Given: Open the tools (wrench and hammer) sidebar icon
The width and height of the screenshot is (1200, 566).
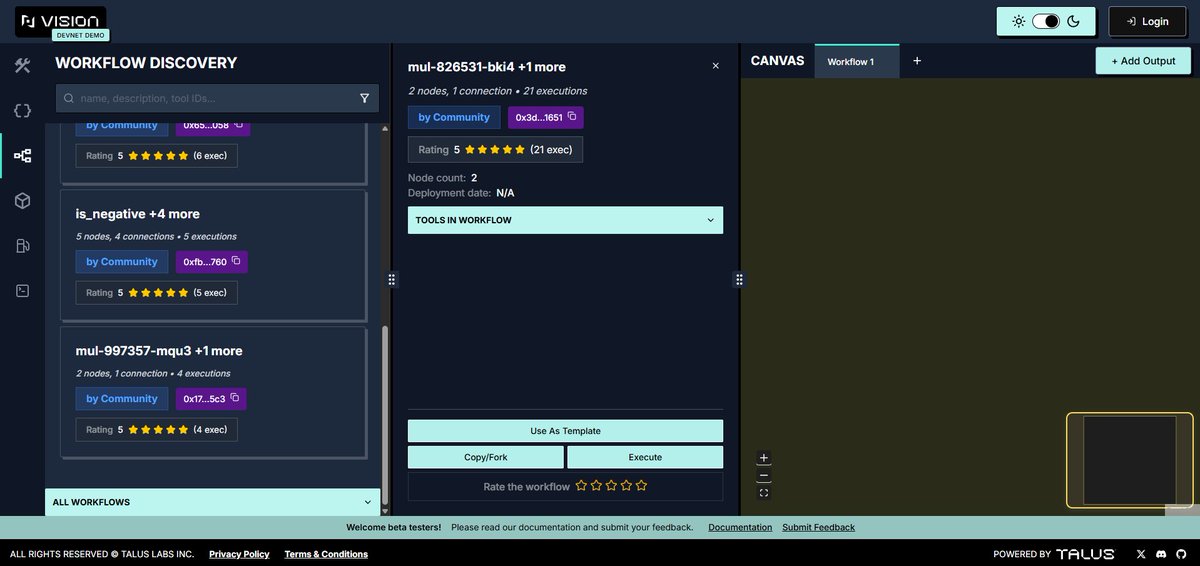Looking at the screenshot, I should [22, 66].
